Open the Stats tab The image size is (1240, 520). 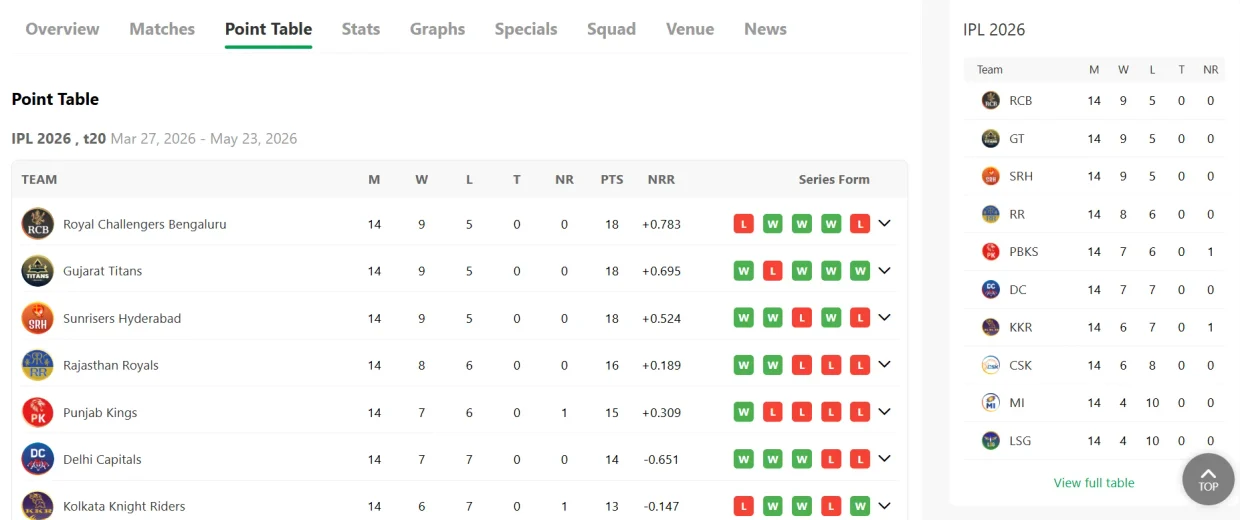361,29
